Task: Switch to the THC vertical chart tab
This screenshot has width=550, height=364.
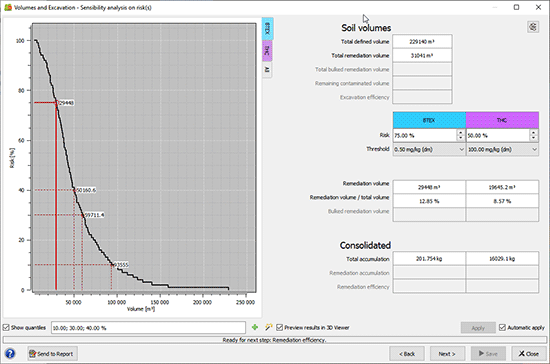Action: [x=267, y=50]
